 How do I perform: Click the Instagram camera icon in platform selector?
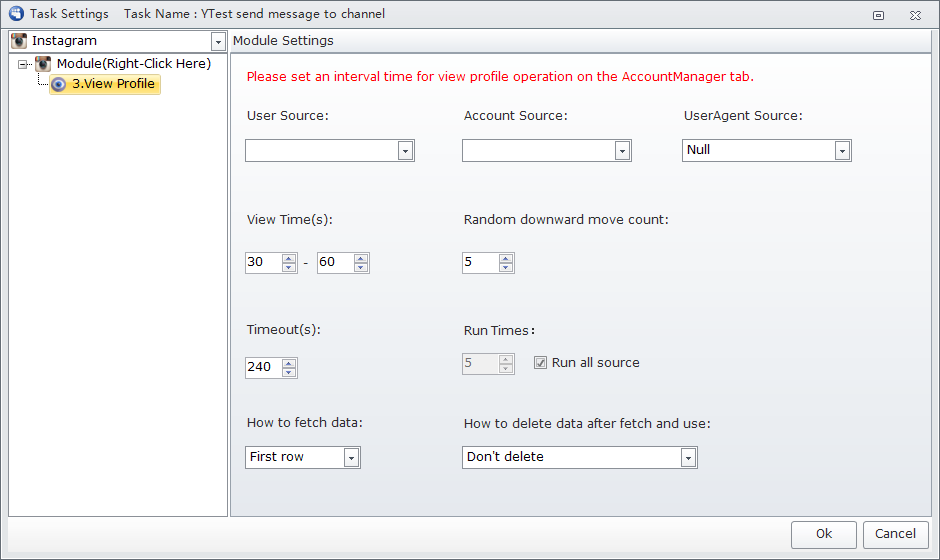point(19,41)
